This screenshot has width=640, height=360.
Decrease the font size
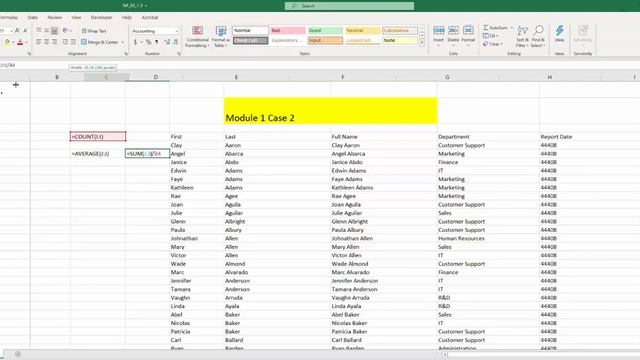click(x=25, y=31)
